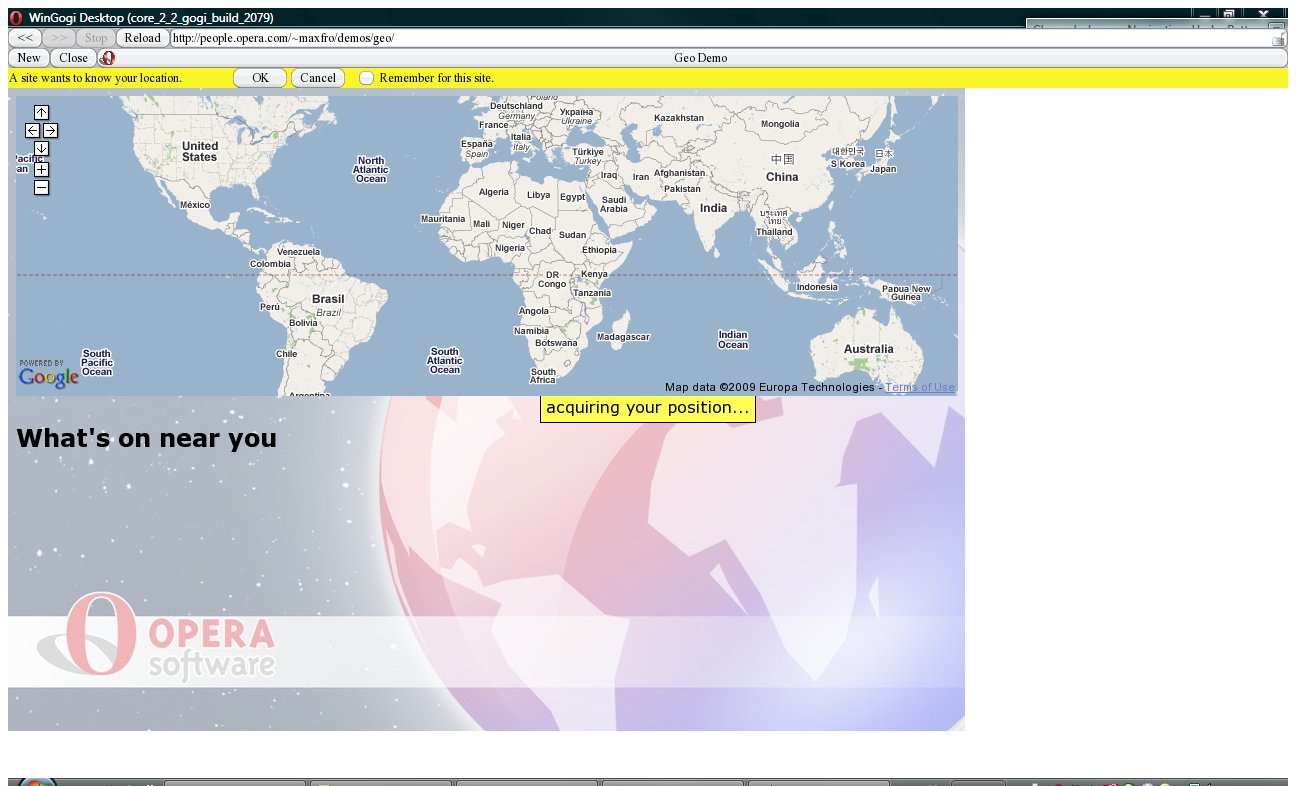Select the Geo Demo tab
Screen dimensions: 1296x786
point(700,58)
